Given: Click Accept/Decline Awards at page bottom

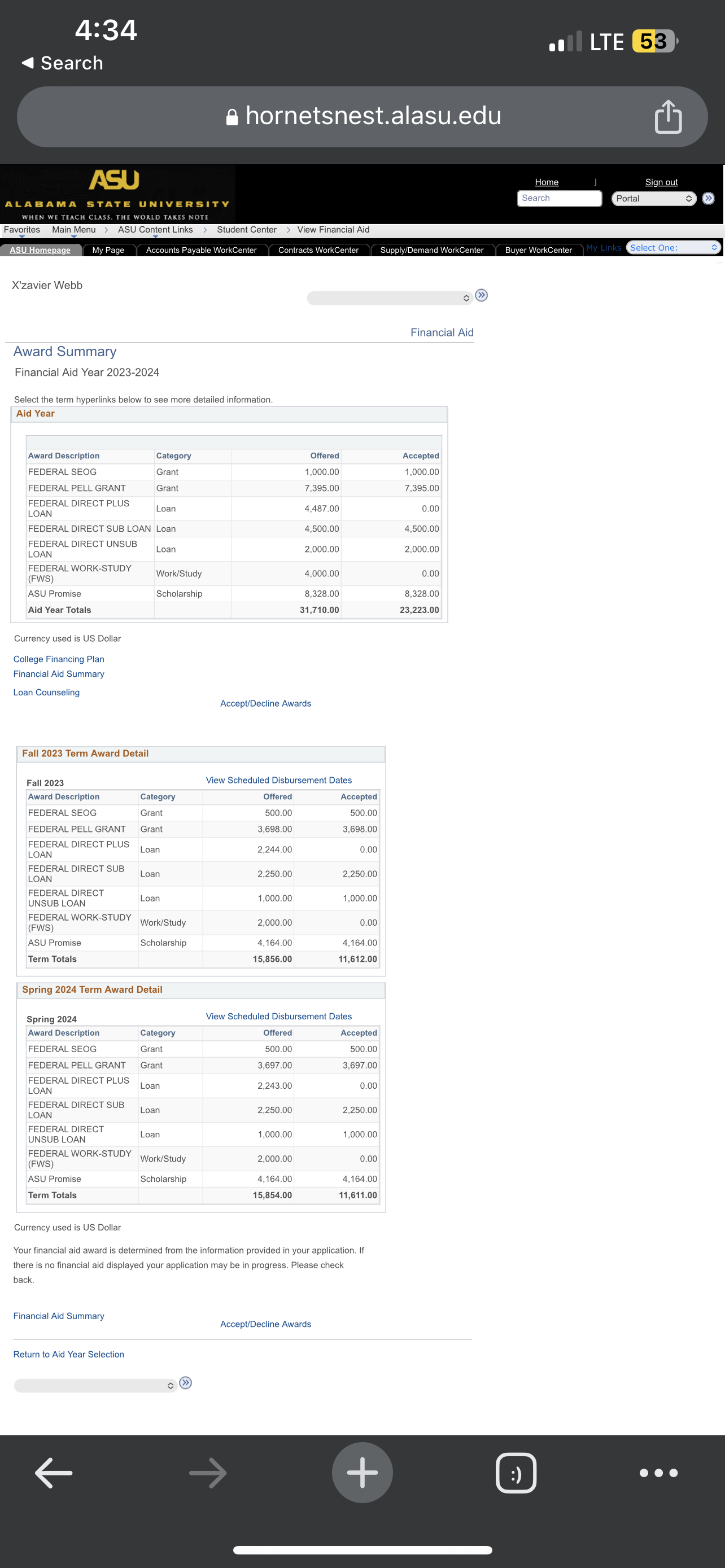Looking at the screenshot, I should (265, 1324).
